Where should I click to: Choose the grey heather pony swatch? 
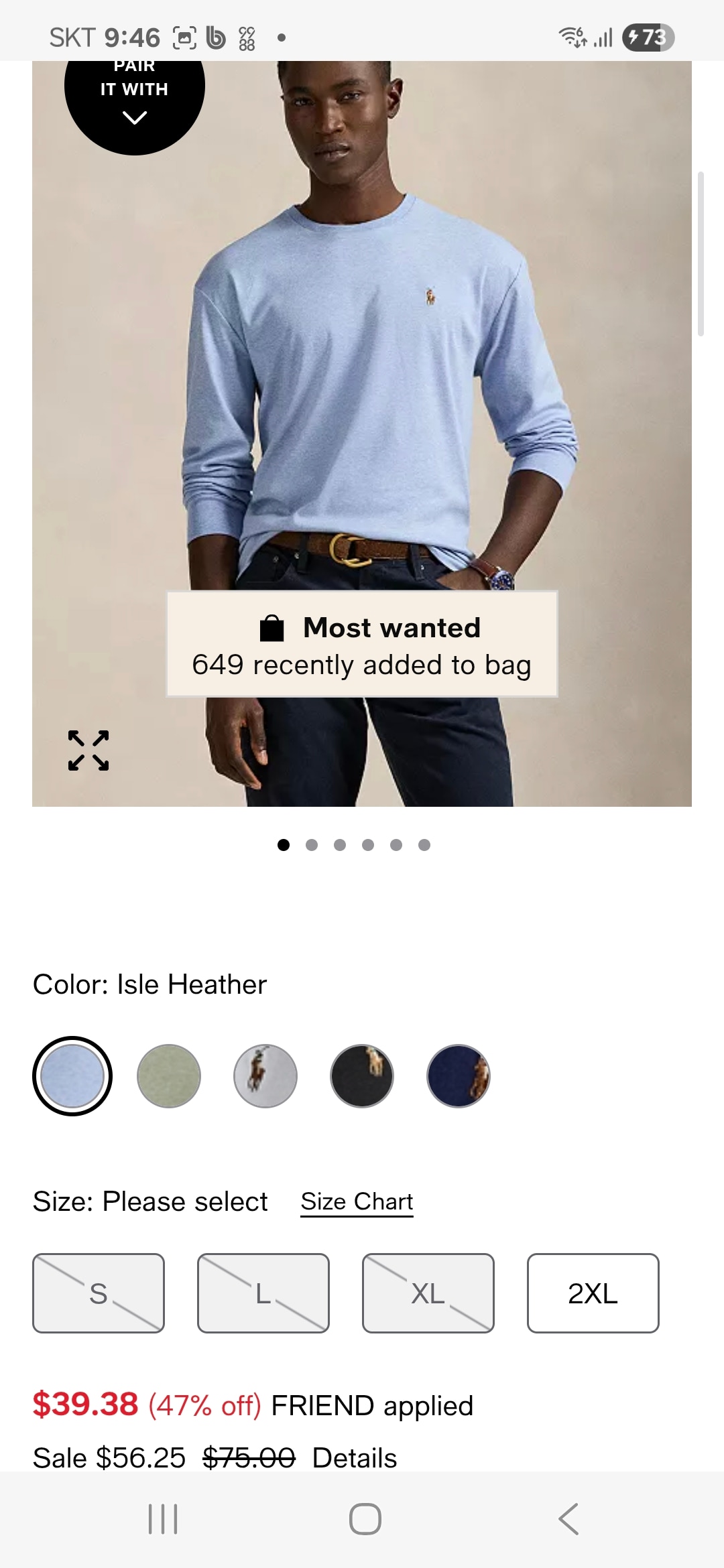[x=265, y=1076]
